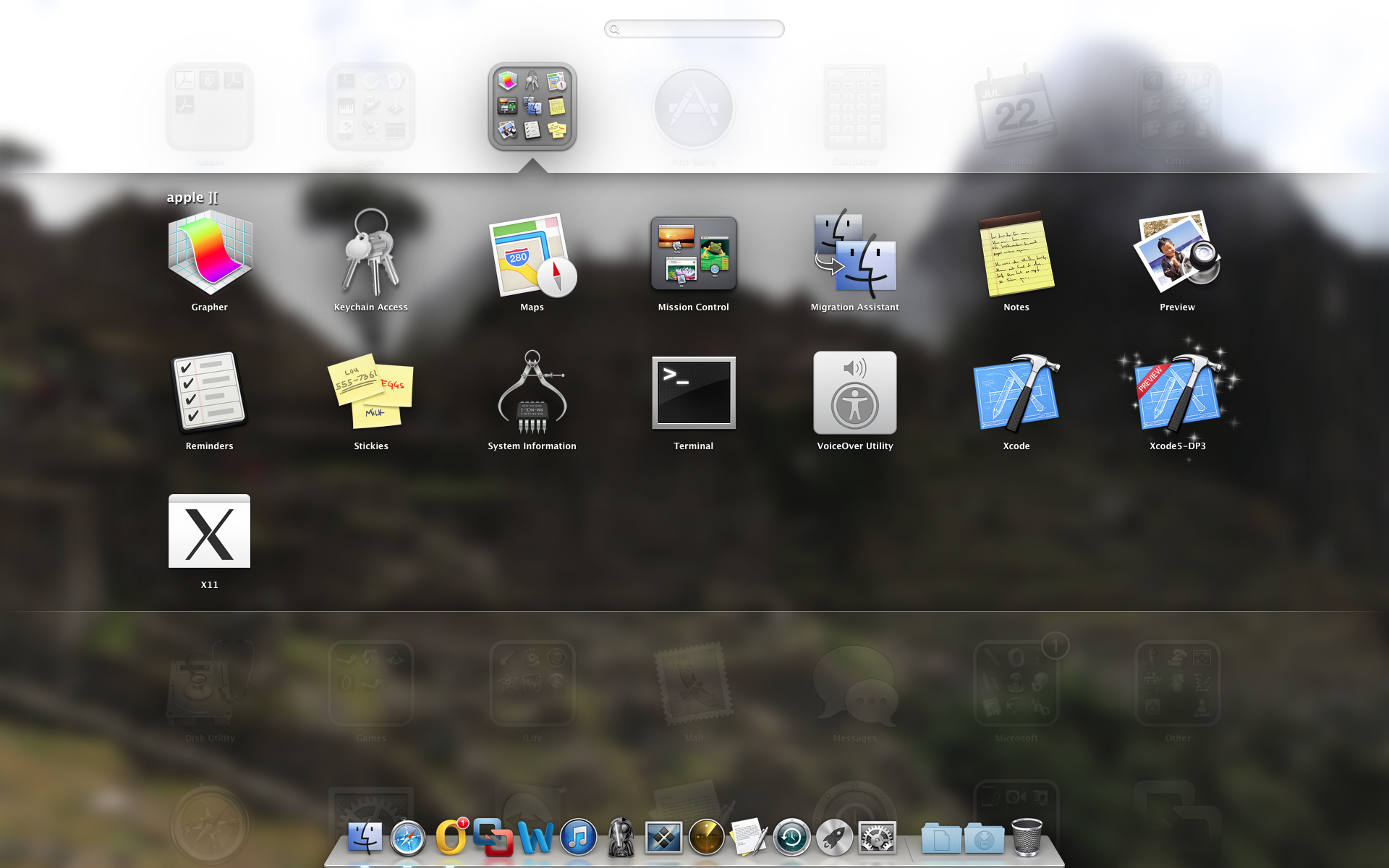
Task: Click the dimmed Games folder
Action: 371,684
